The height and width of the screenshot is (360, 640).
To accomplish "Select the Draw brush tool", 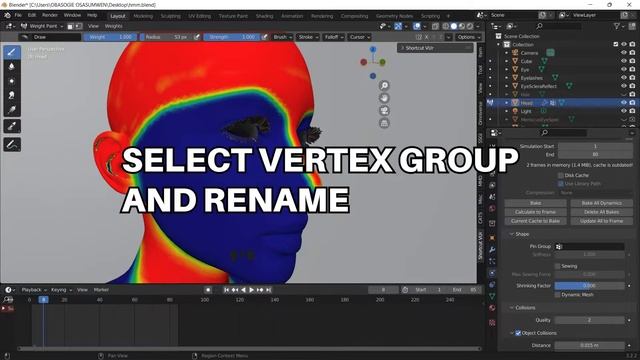I will coord(12,52).
